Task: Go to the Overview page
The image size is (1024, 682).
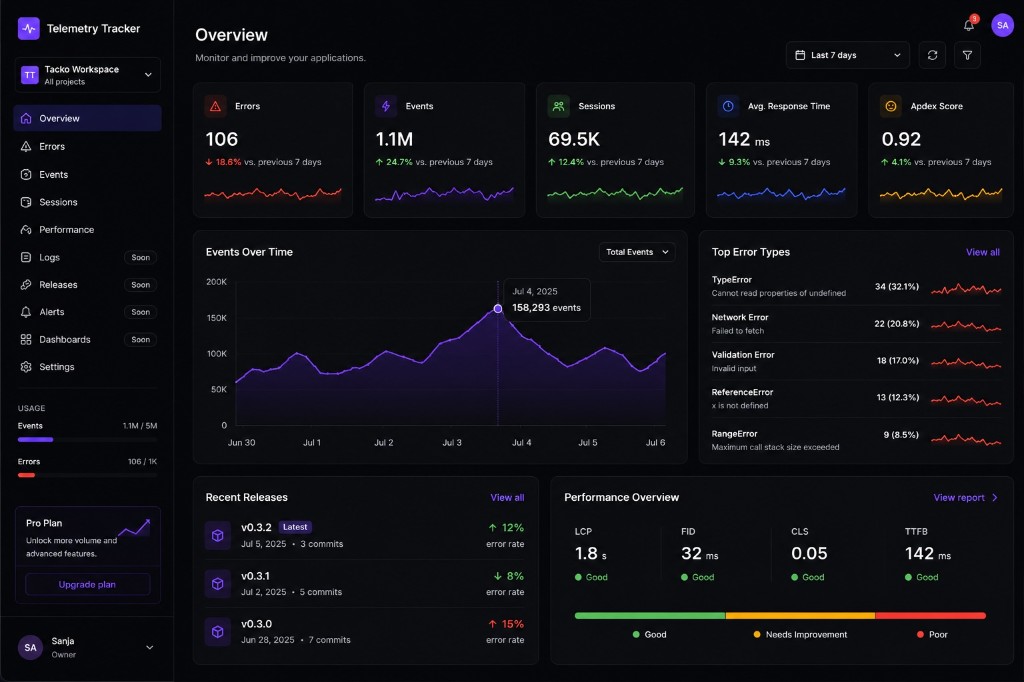Action: click(x=88, y=118)
